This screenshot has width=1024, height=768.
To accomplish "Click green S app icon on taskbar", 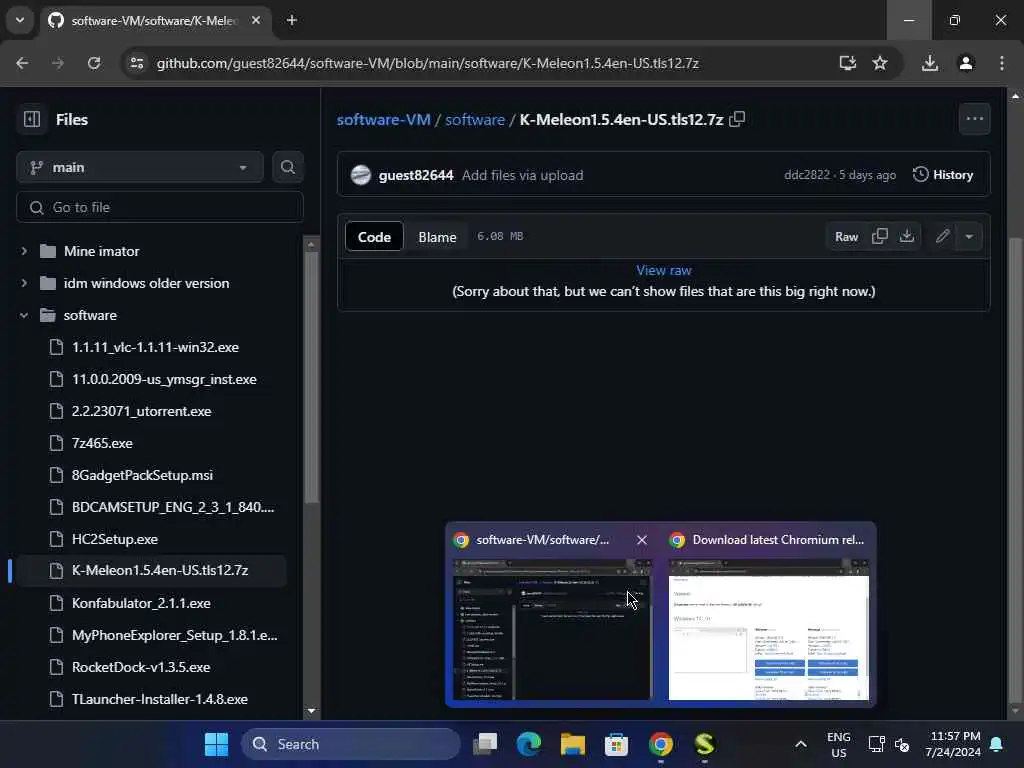I will [704, 744].
